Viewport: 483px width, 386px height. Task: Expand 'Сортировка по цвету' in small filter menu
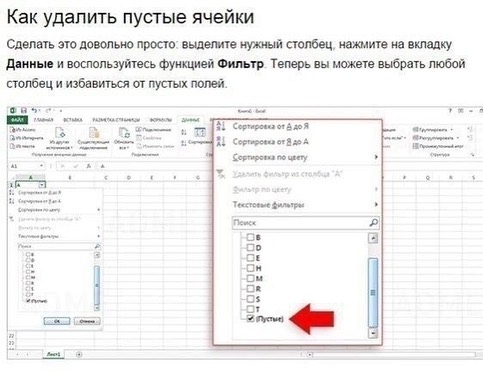[x=99, y=210]
